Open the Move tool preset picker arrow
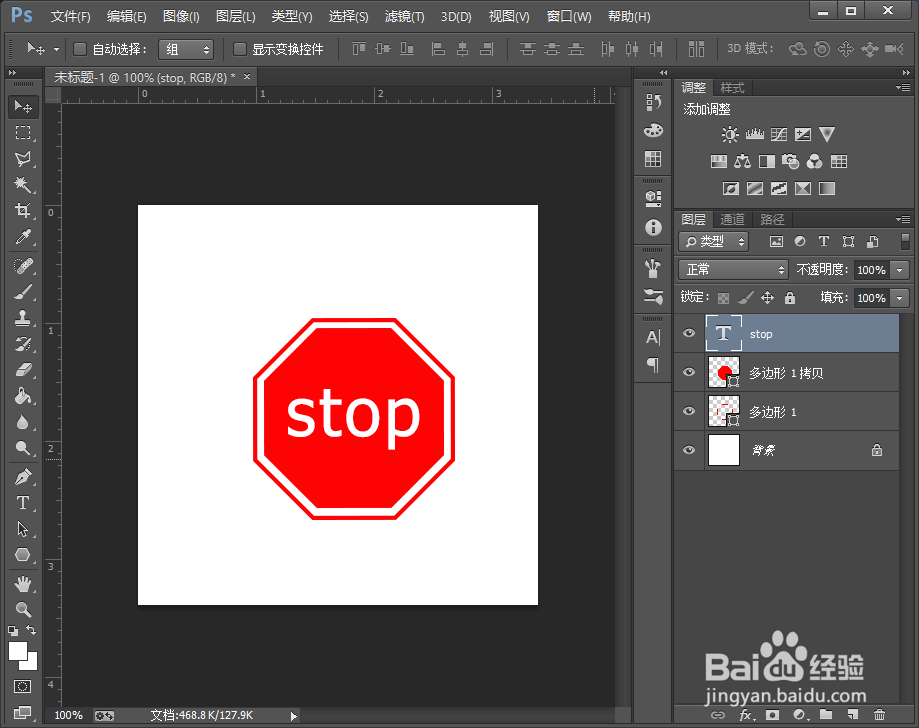The height and width of the screenshot is (728, 919). (56, 50)
